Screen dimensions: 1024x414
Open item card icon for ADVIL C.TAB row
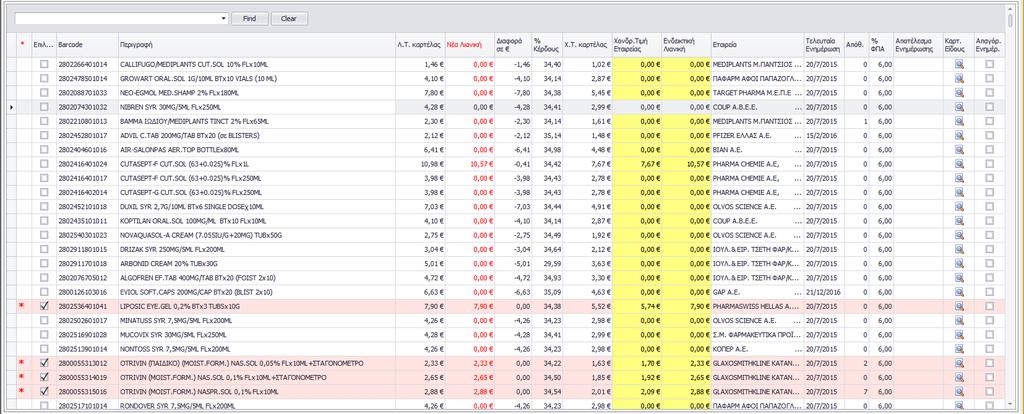click(959, 135)
